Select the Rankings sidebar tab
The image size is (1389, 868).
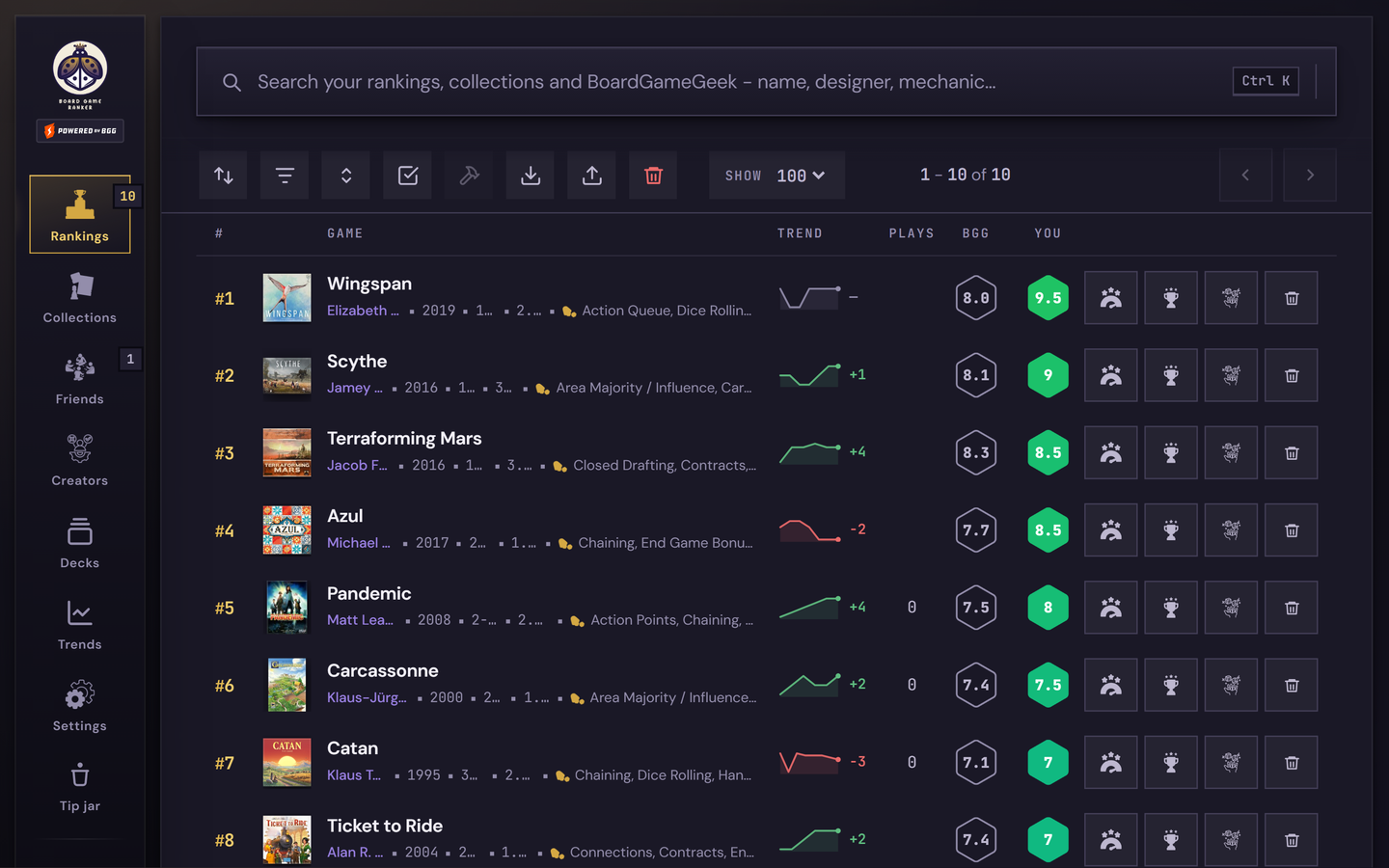coord(80,214)
